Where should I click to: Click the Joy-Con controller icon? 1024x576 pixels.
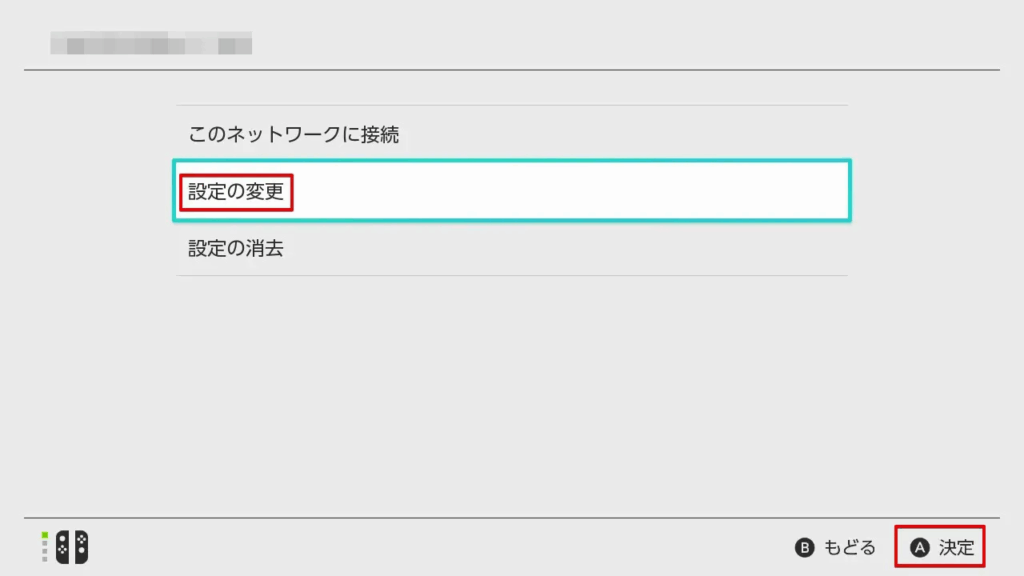coord(71,547)
